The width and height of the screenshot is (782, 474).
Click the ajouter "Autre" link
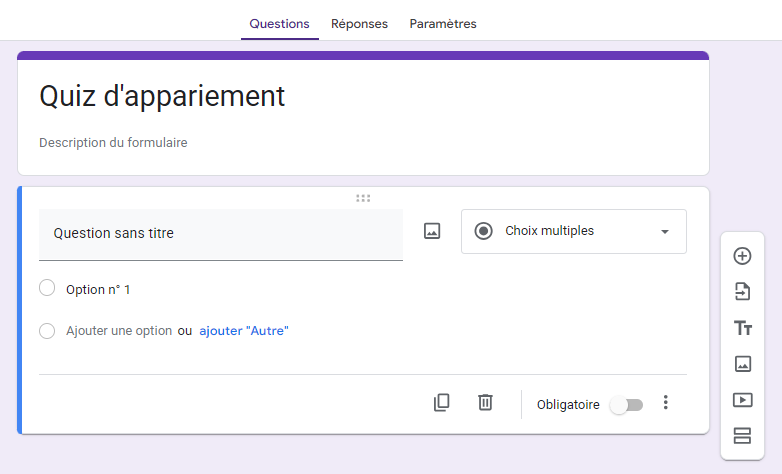pos(243,331)
